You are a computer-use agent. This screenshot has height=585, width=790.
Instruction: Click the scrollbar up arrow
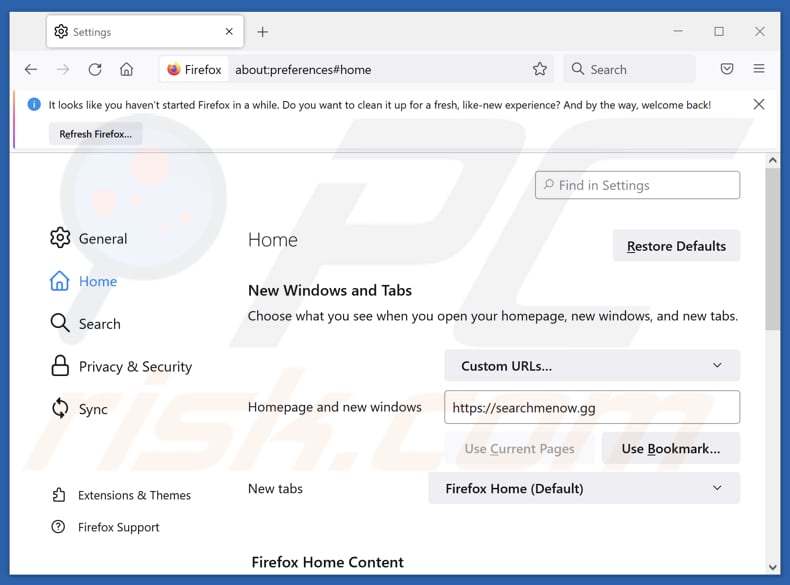tap(772, 160)
